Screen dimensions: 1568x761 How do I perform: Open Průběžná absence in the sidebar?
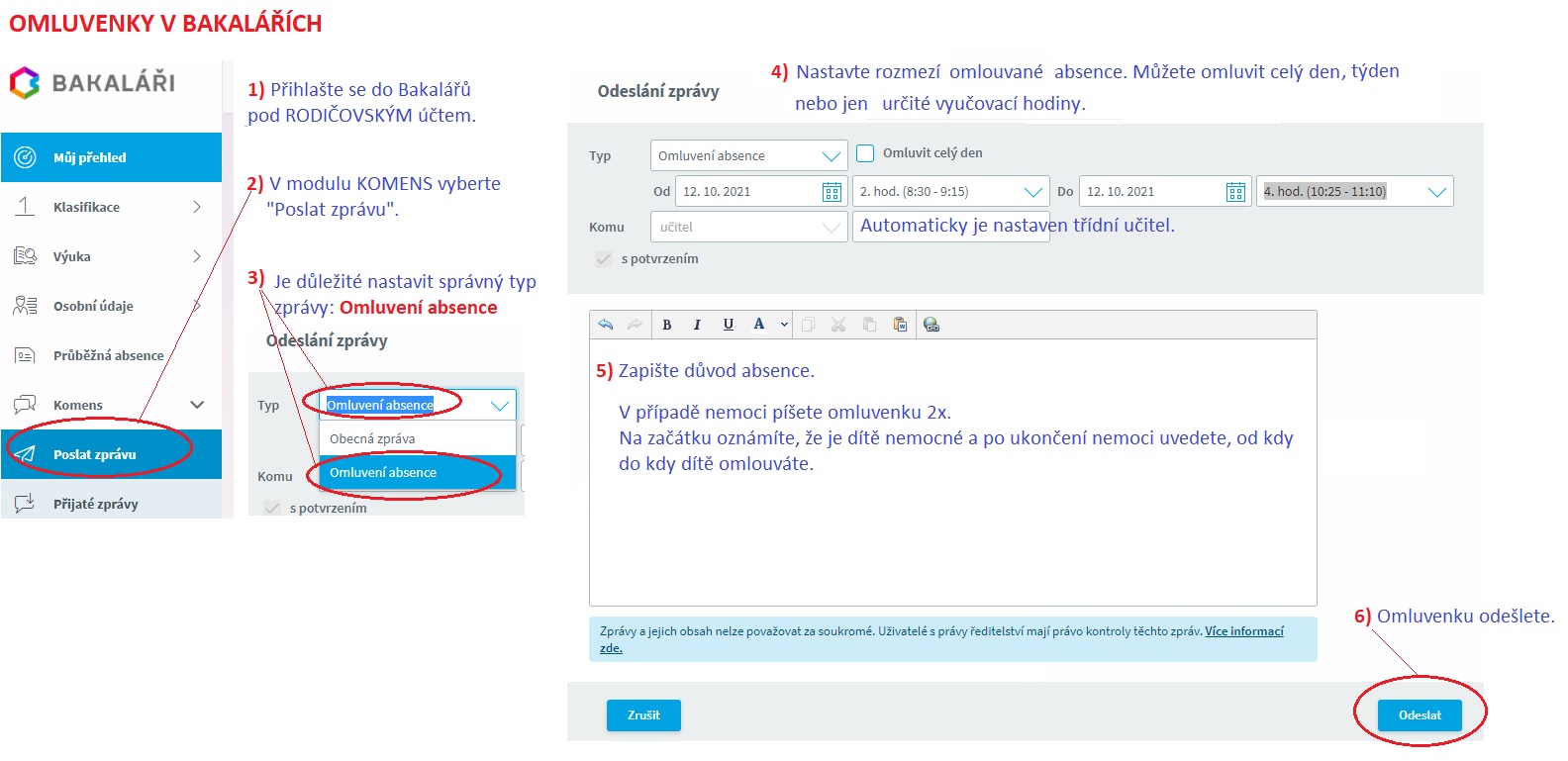pos(111,355)
